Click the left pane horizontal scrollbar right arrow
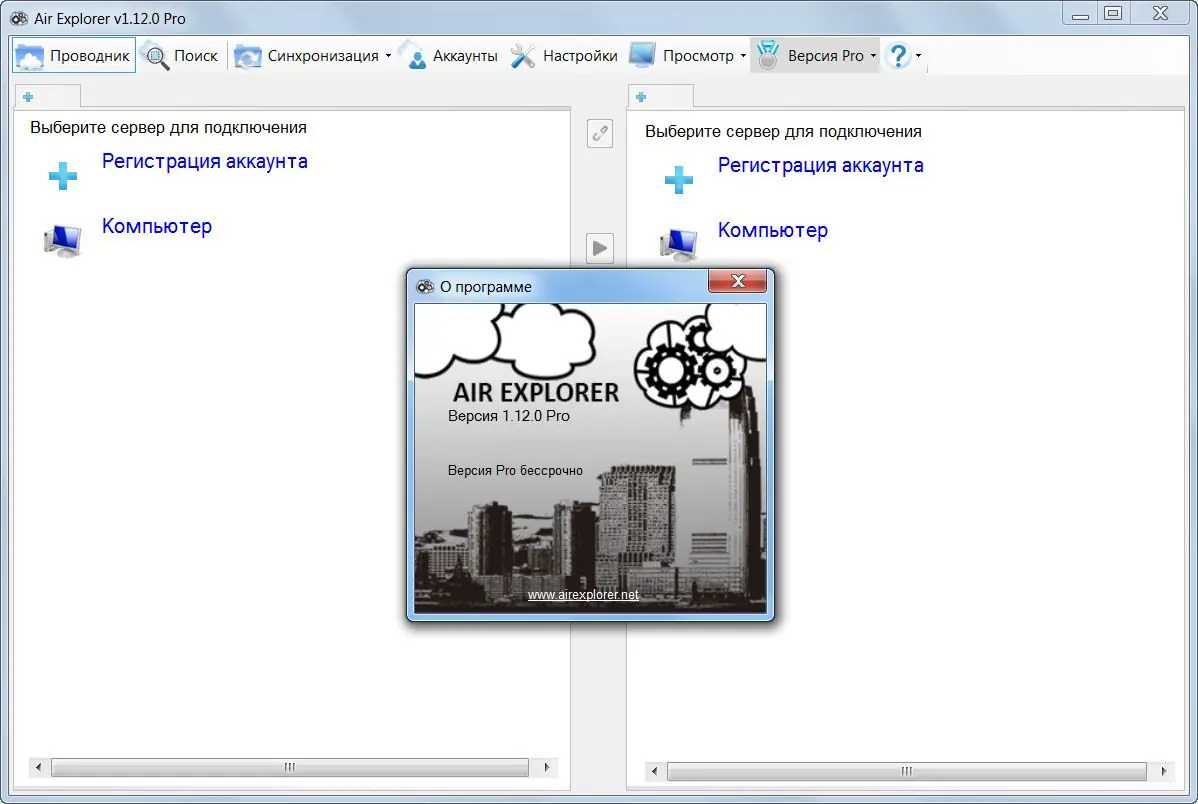Viewport: 1198px width, 804px height. coord(546,767)
